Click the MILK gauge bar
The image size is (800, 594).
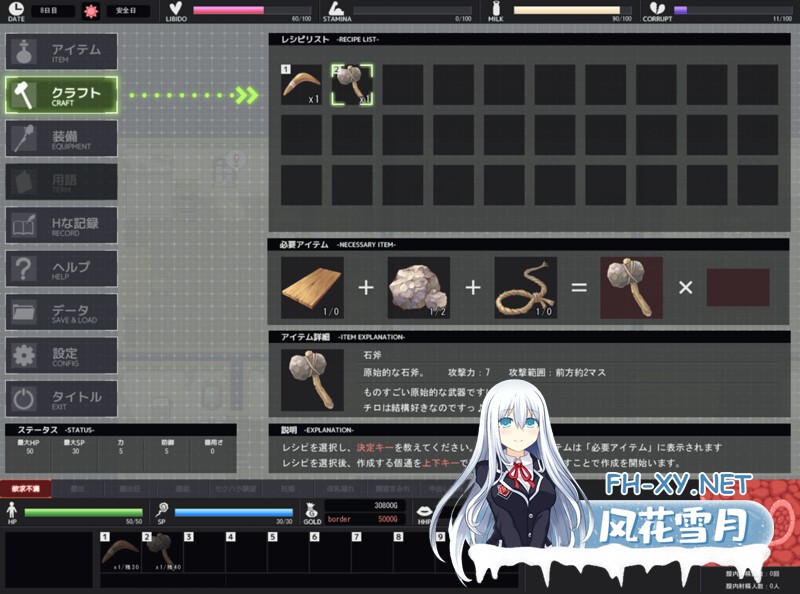[x=572, y=10]
